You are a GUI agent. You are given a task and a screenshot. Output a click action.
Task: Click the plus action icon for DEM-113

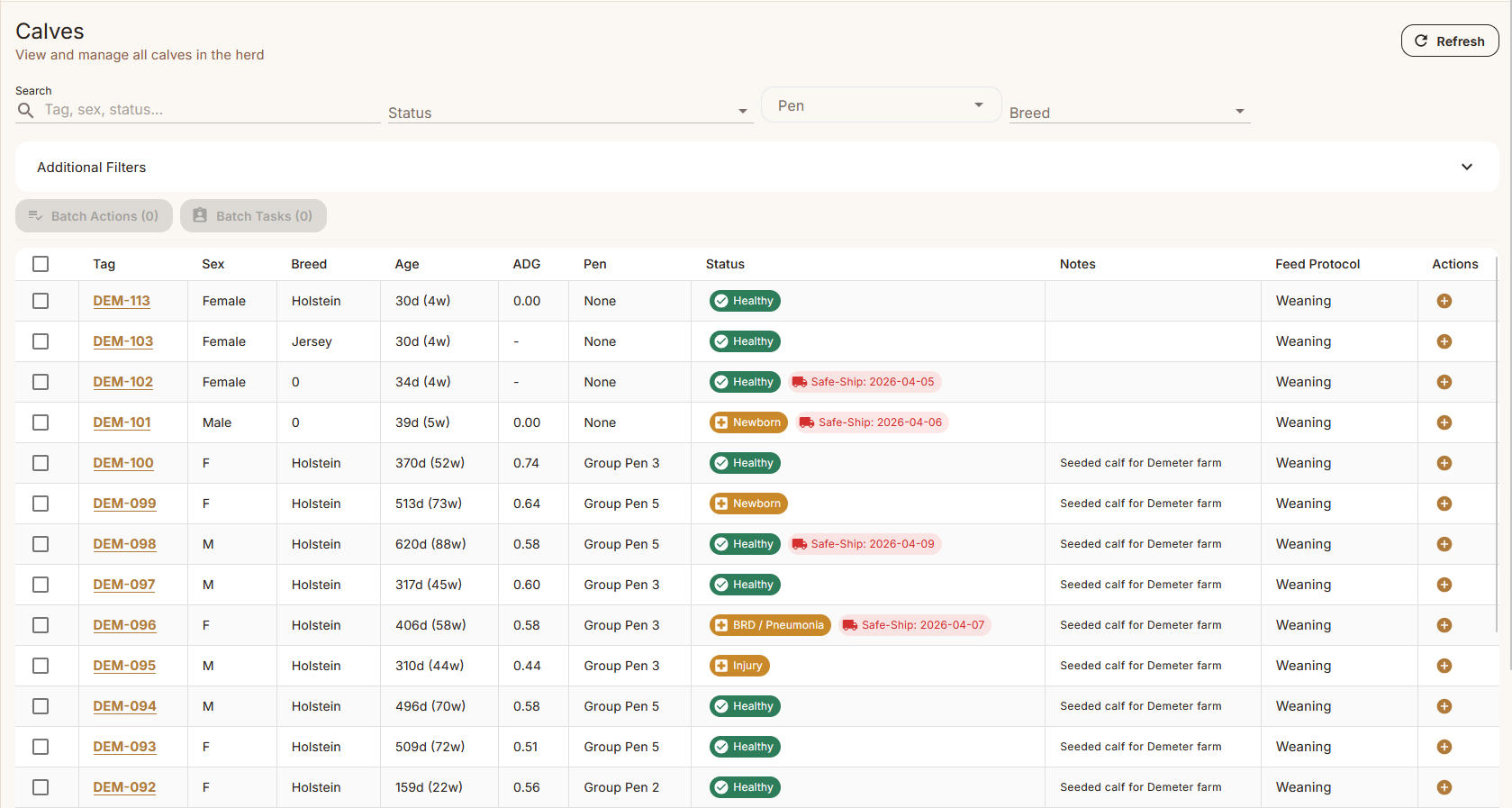[x=1444, y=301]
